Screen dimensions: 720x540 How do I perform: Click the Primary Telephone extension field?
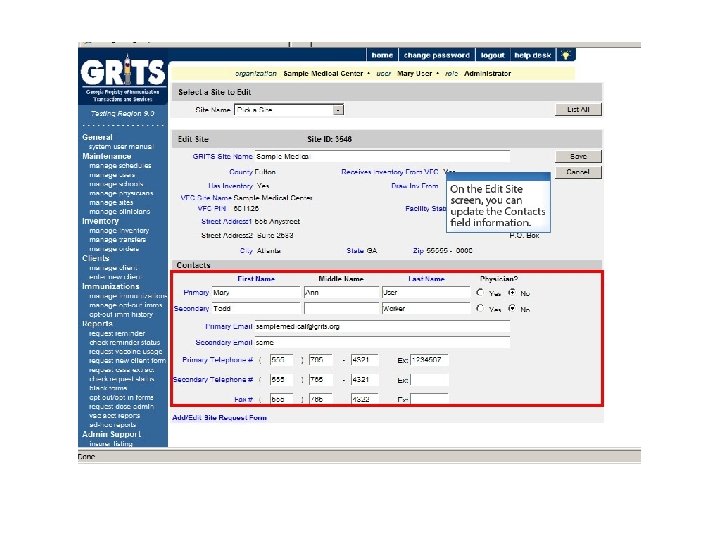click(429, 360)
